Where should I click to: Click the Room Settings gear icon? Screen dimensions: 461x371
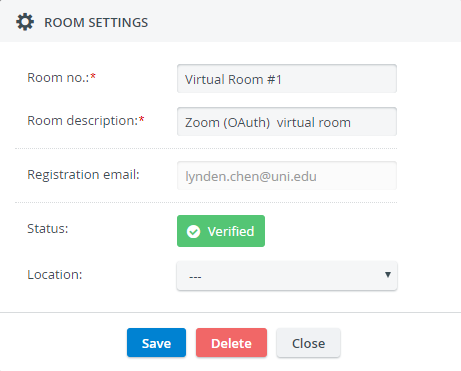[x=25, y=22]
